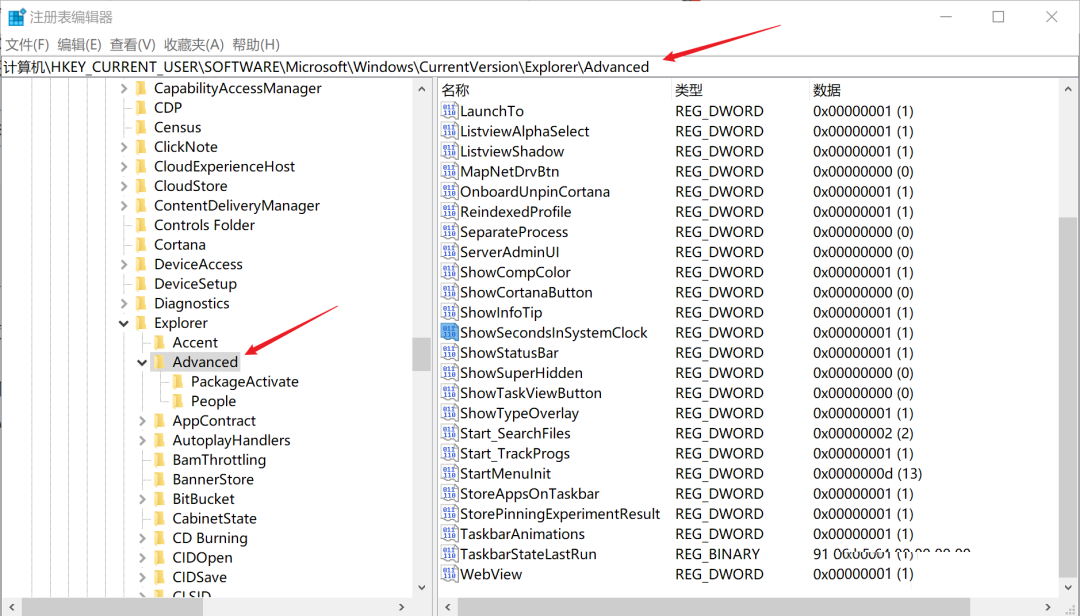This screenshot has width=1080, height=616.
Task: Expand the CIDSave node
Action: [x=142, y=577]
